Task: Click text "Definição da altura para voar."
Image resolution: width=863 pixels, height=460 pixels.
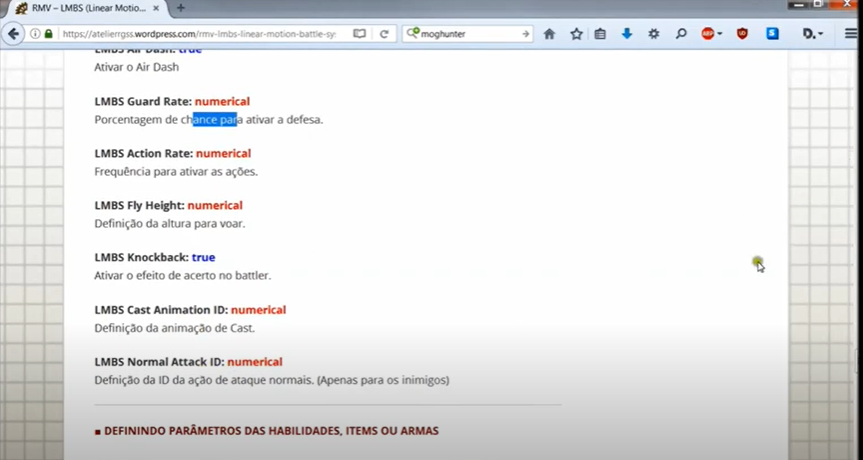Action: point(170,224)
